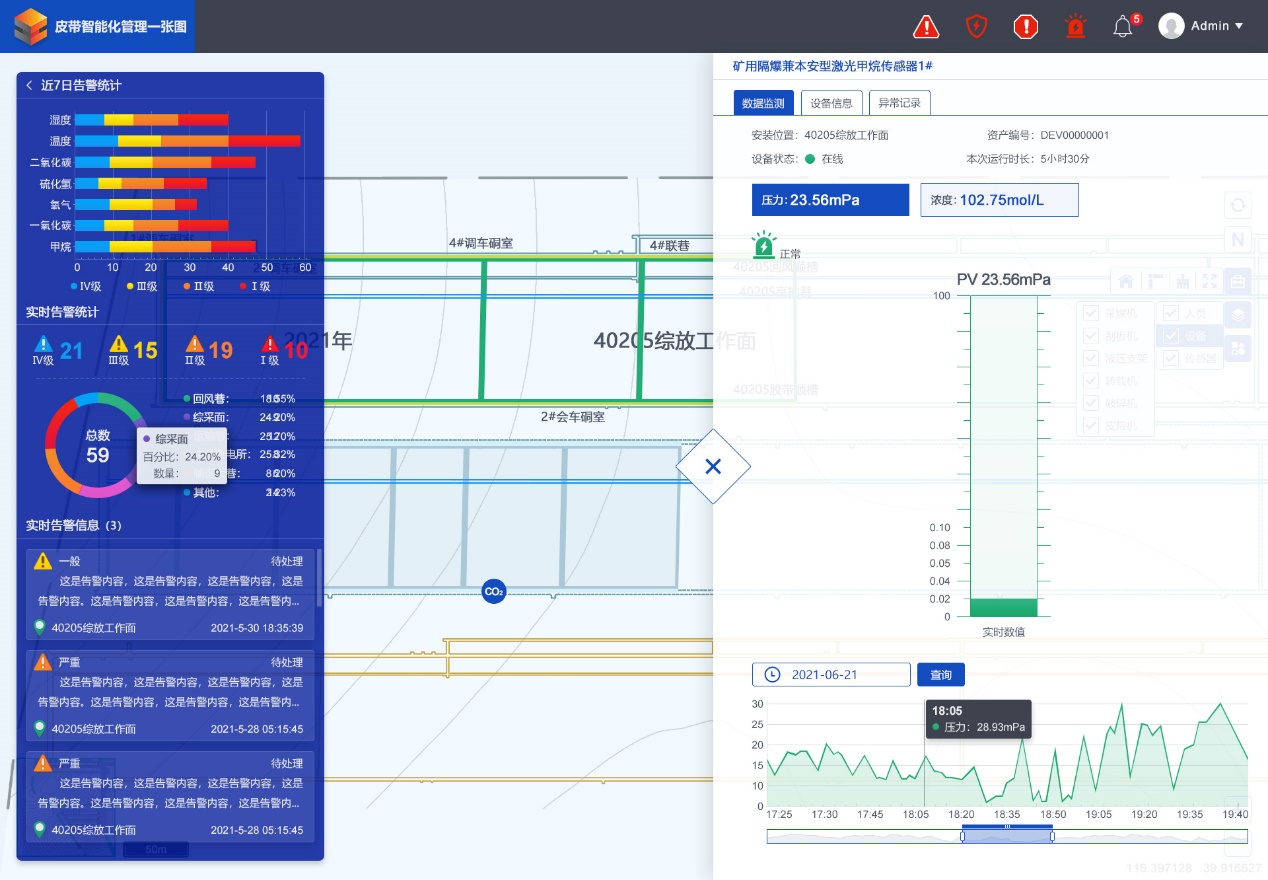This screenshot has width=1268, height=880.
Task: Toggle the 传感器 checkbox
Action: pyautogui.click(x=1171, y=358)
